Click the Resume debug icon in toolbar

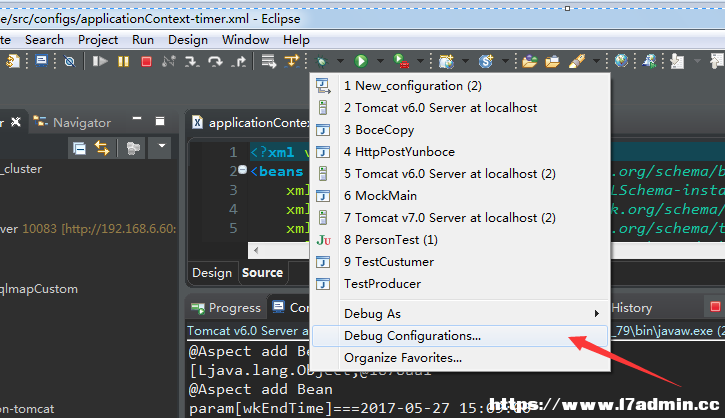pyautogui.click(x=99, y=61)
